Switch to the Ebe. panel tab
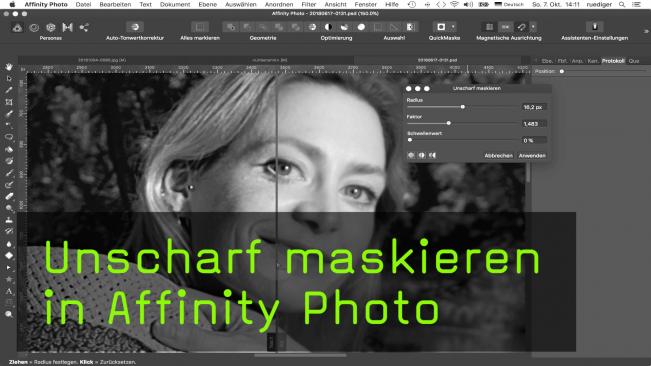This screenshot has height=366, width=651. 547,61
